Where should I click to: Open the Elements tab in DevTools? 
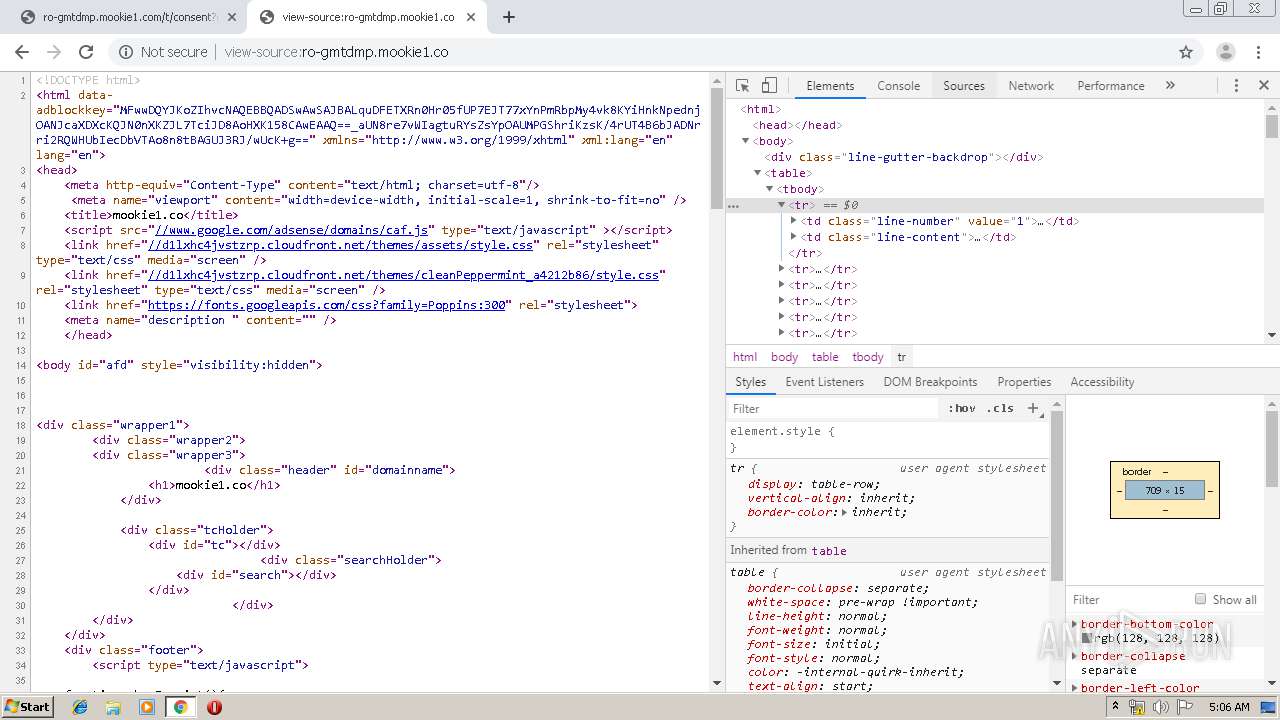[830, 86]
